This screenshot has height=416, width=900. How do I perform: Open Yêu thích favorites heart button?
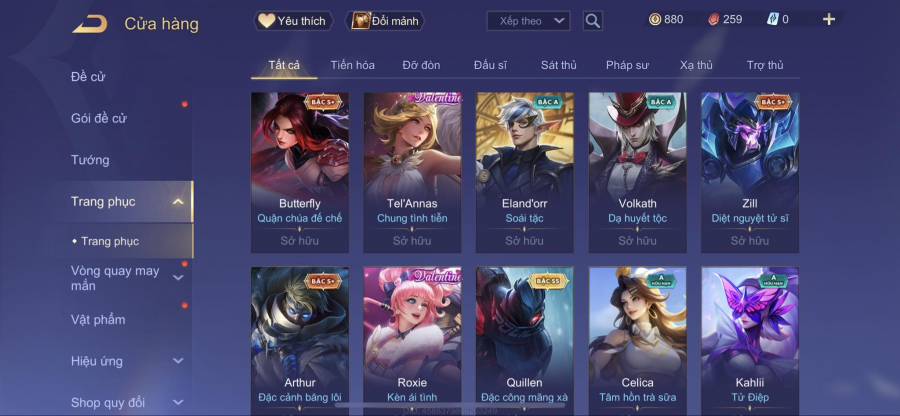point(293,21)
